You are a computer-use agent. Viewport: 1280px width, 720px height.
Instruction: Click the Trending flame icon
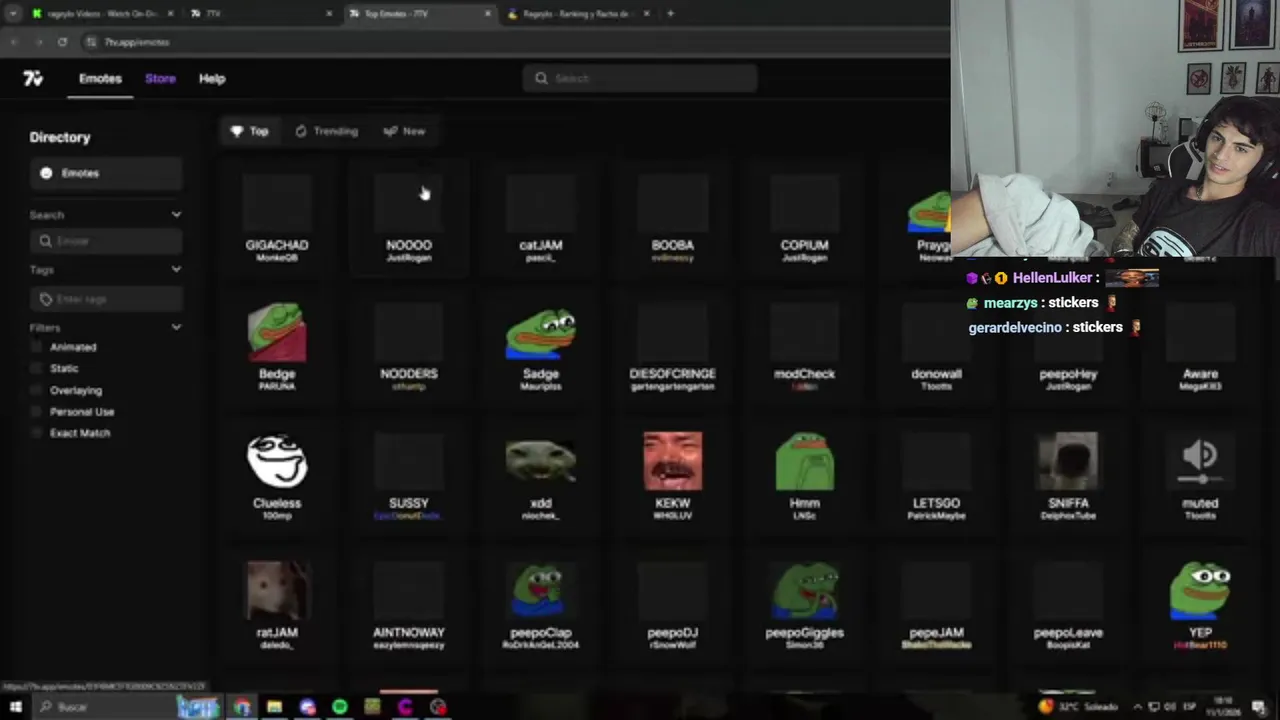300,131
